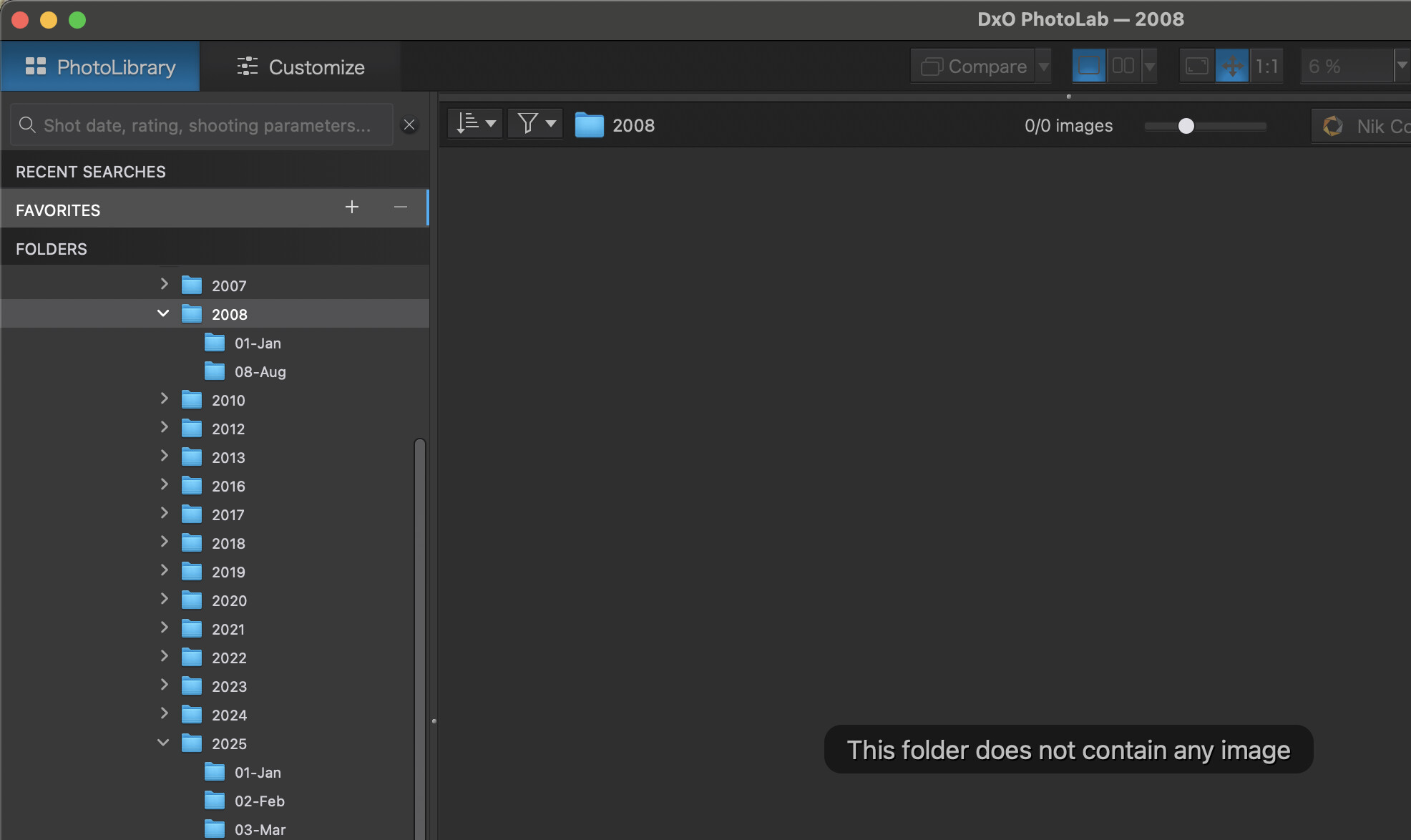The width and height of the screenshot is (1411, 840).
Task: Switch to side-by-side view mode
Action: [1123, 67]
